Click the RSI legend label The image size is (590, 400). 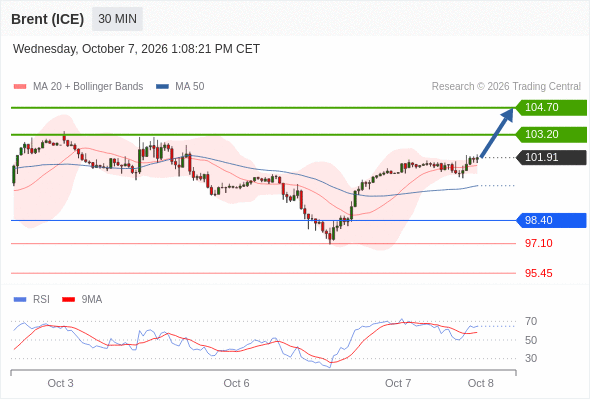pyautogui.click(x=41, y=300)
